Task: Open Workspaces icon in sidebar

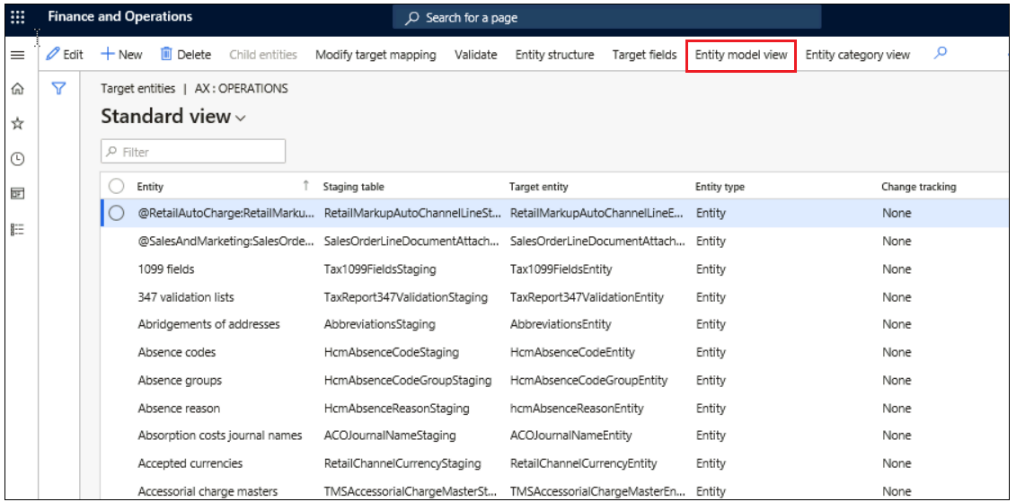Action: (18, 194)
